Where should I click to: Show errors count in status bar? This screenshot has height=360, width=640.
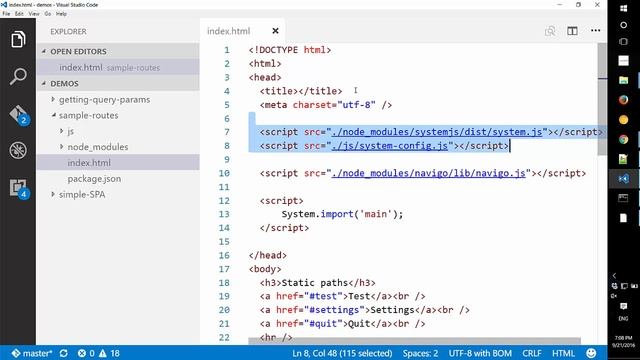(x=86, y=353)
